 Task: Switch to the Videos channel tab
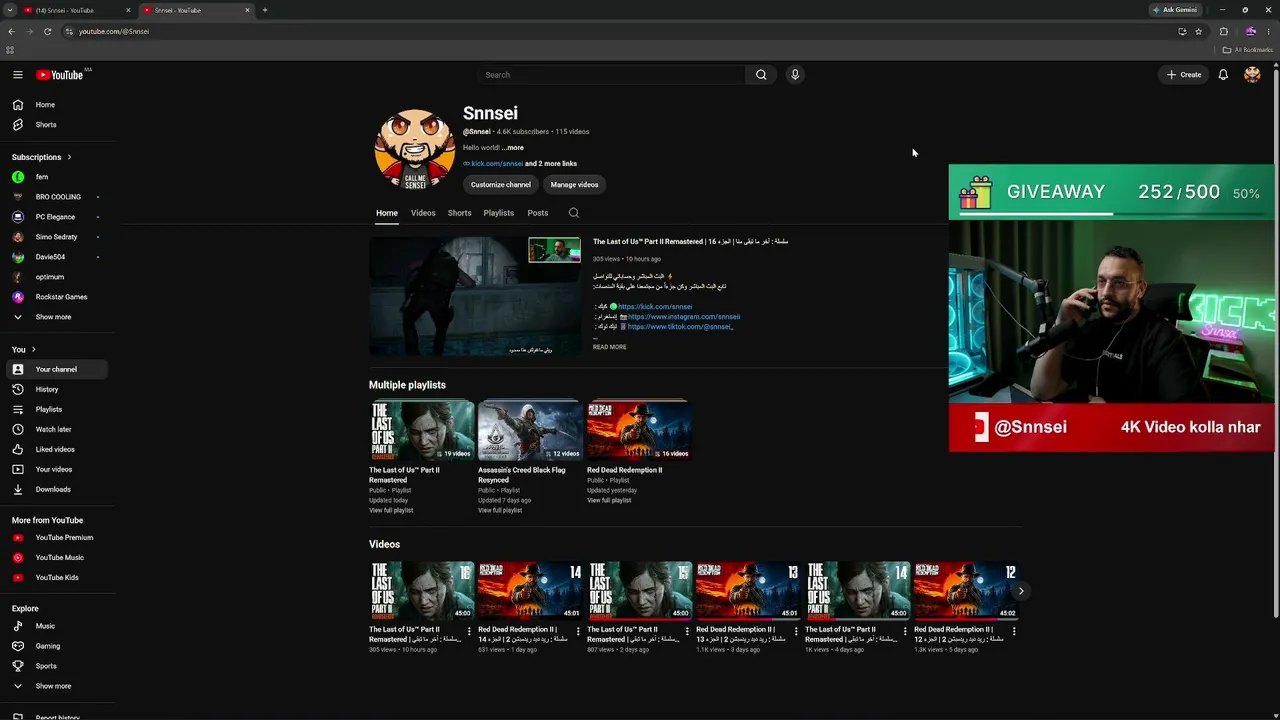[x=423, y=213]
